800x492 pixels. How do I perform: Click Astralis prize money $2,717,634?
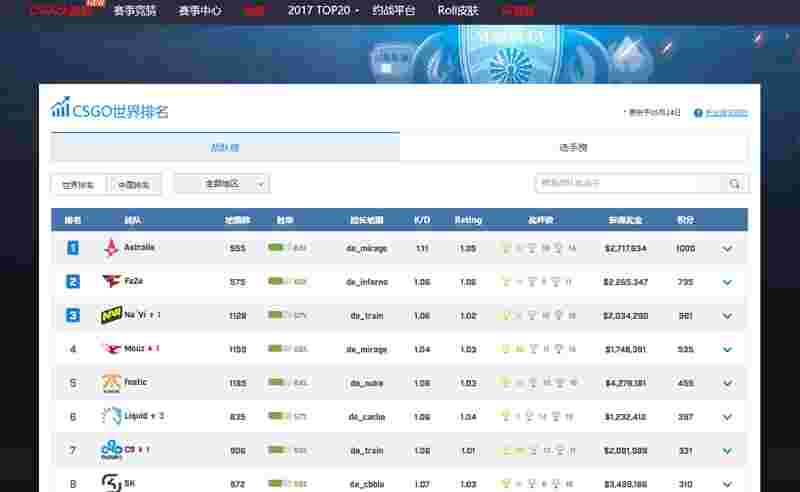pos(626,249)
